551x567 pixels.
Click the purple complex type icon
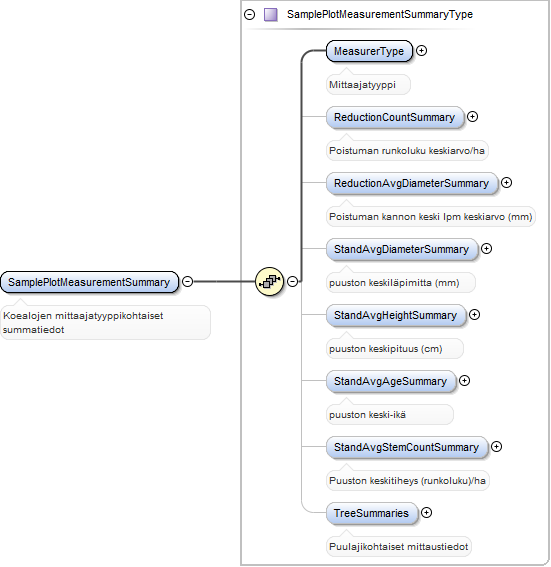(270, 15)
